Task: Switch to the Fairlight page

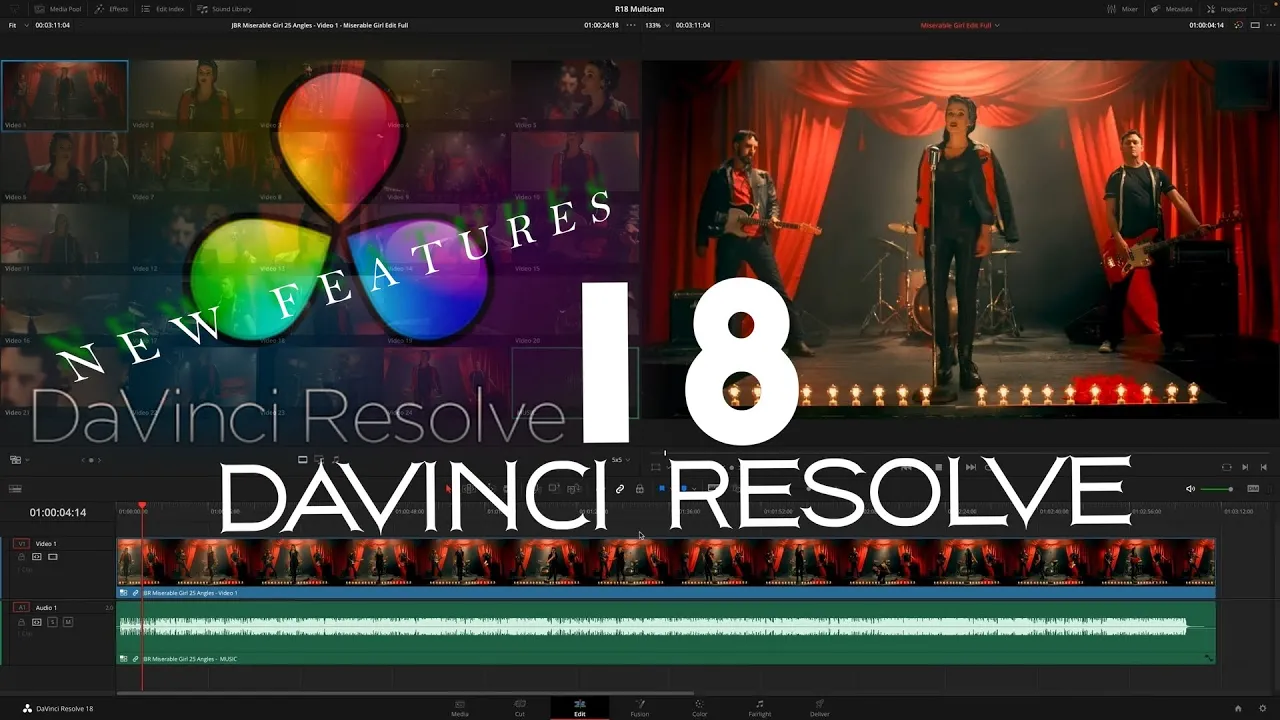Action: [x=760, y=708]
